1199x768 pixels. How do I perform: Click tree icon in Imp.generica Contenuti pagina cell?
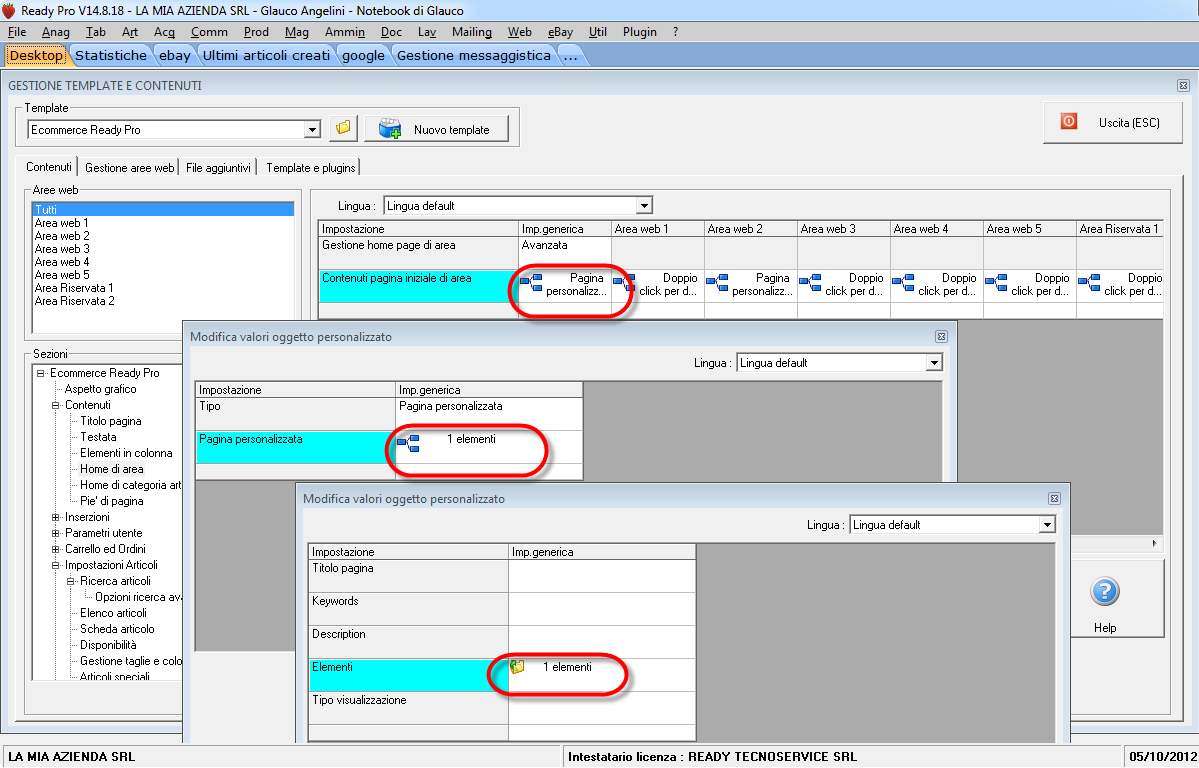pyautogui.click(x=531, y=283)
